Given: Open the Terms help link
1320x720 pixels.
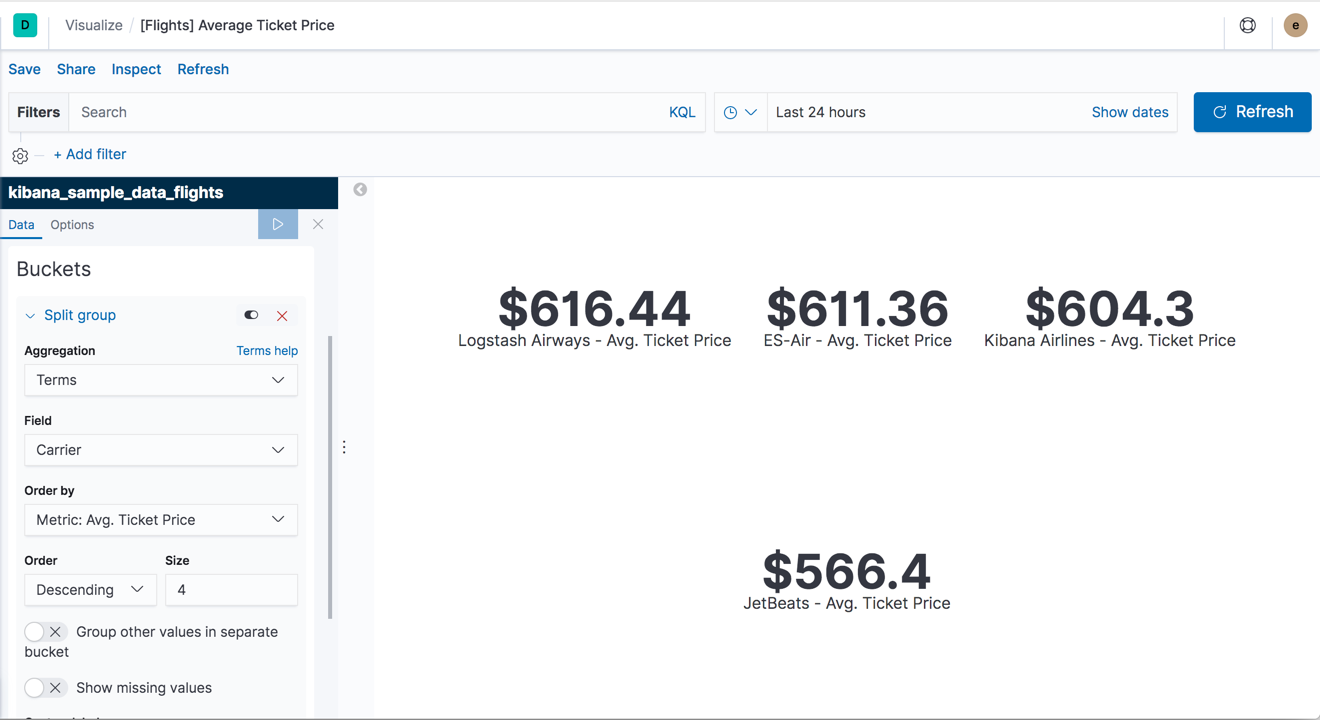Looking at the screenshot, I should click(267, 351).
